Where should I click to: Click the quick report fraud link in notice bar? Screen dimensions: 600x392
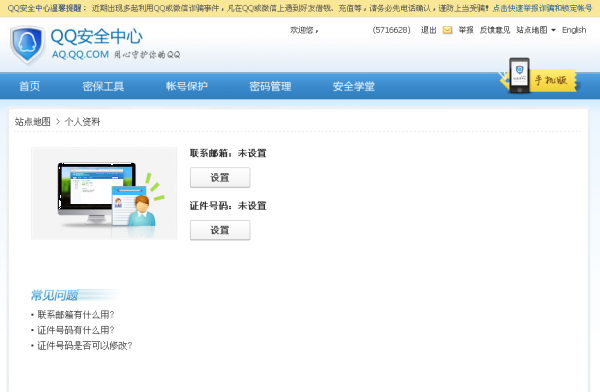pyautogui.click(x=543, y=8)
